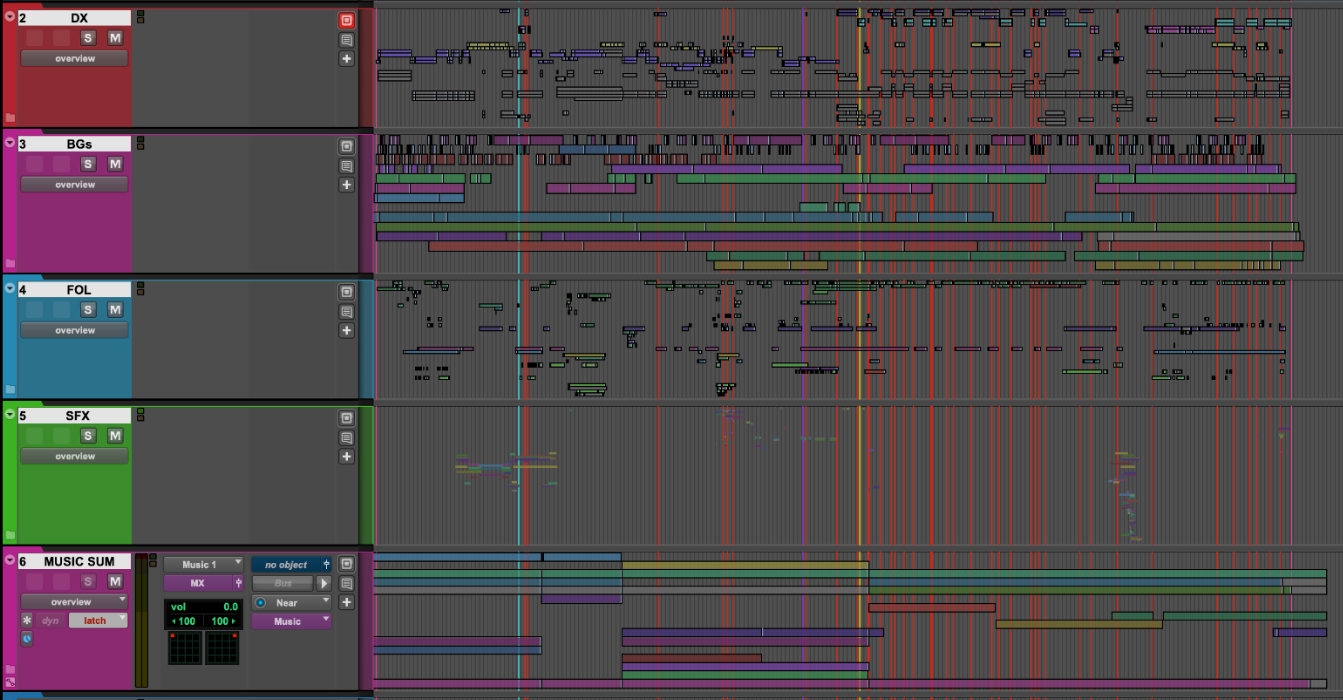The height and width of the screenshot is (700, 1343).
Task: Click the folder icon on FOL track
Action: (10, 389)
